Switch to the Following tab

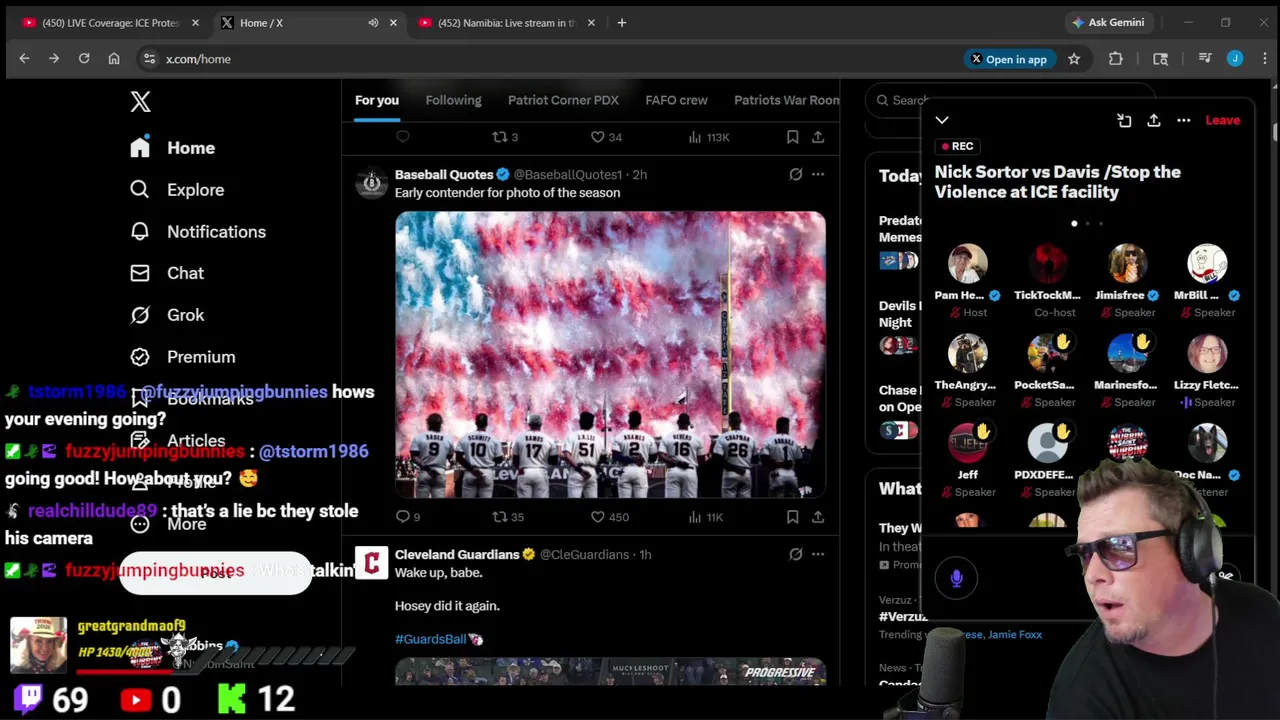click(453, 100)
